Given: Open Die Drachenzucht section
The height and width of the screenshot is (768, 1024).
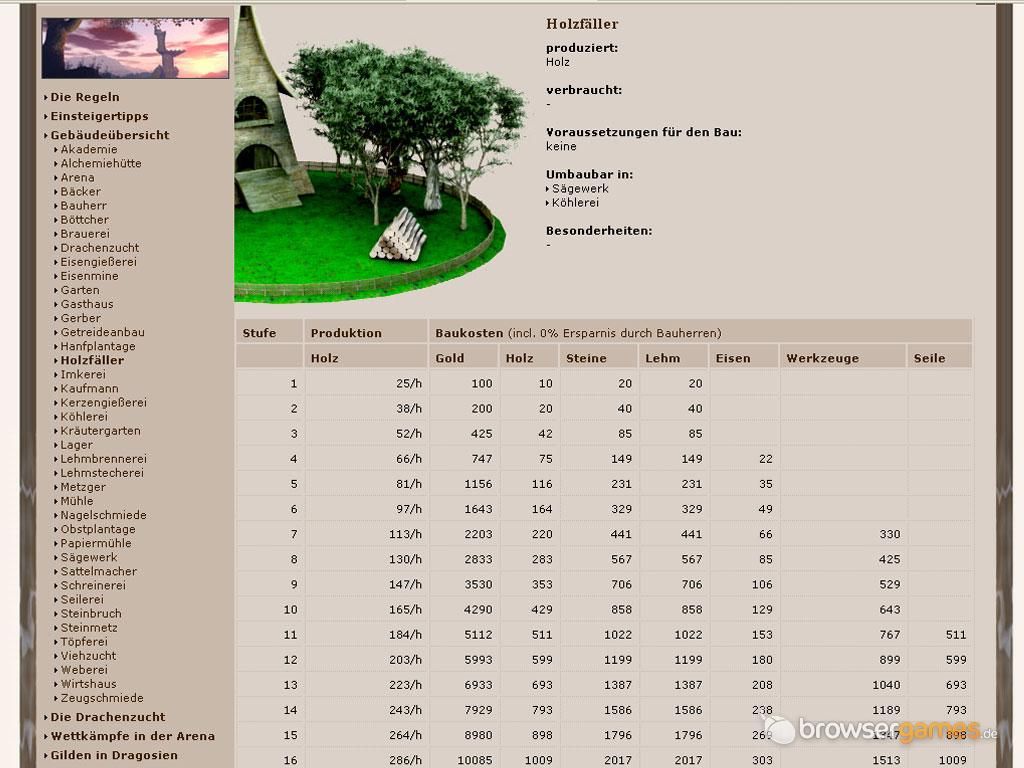Looking at the screenshot, I should pos(108,717).
